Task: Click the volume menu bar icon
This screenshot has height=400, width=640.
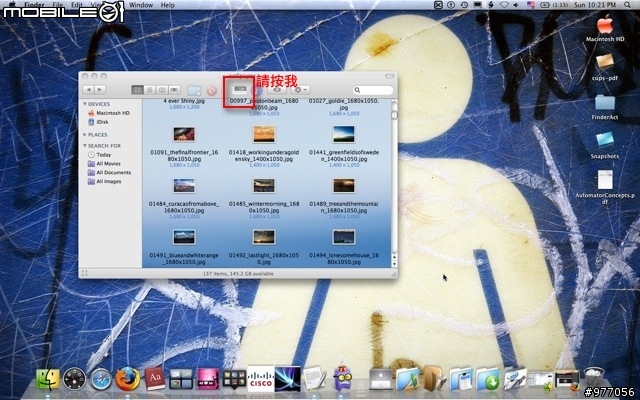Action: tap(517, 5)
